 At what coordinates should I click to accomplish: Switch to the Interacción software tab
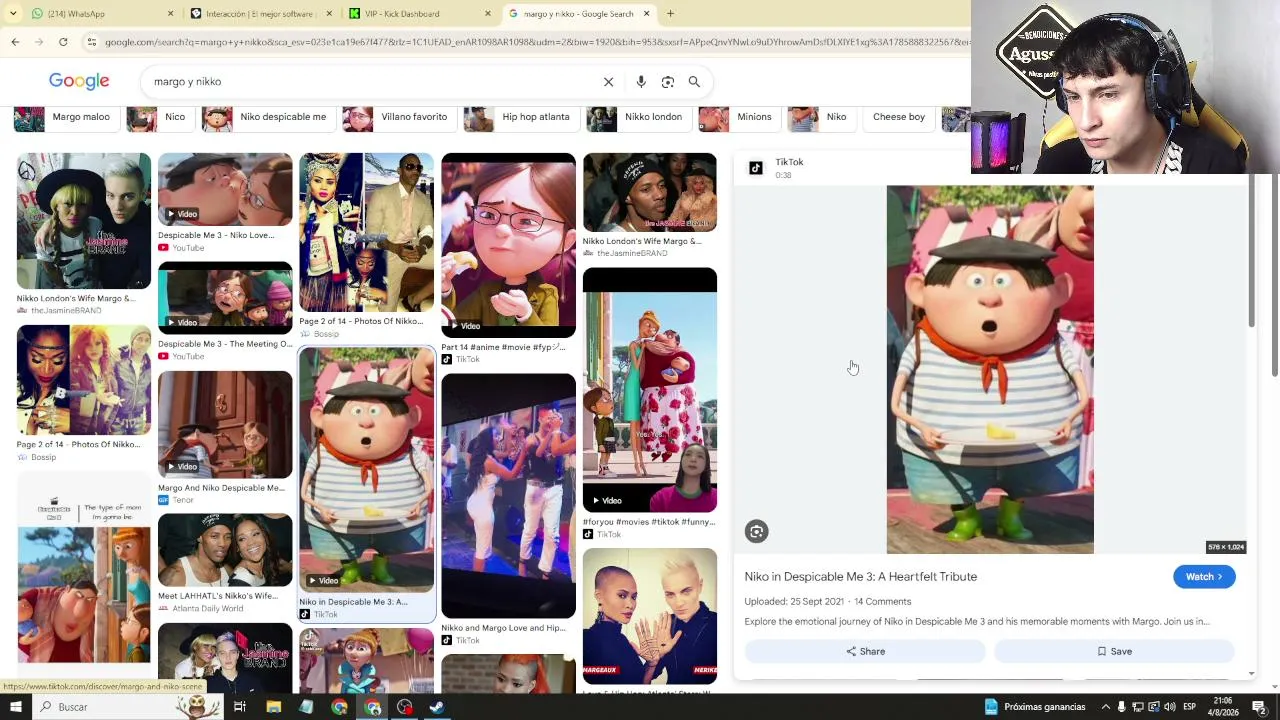click(x=261, y=14)
